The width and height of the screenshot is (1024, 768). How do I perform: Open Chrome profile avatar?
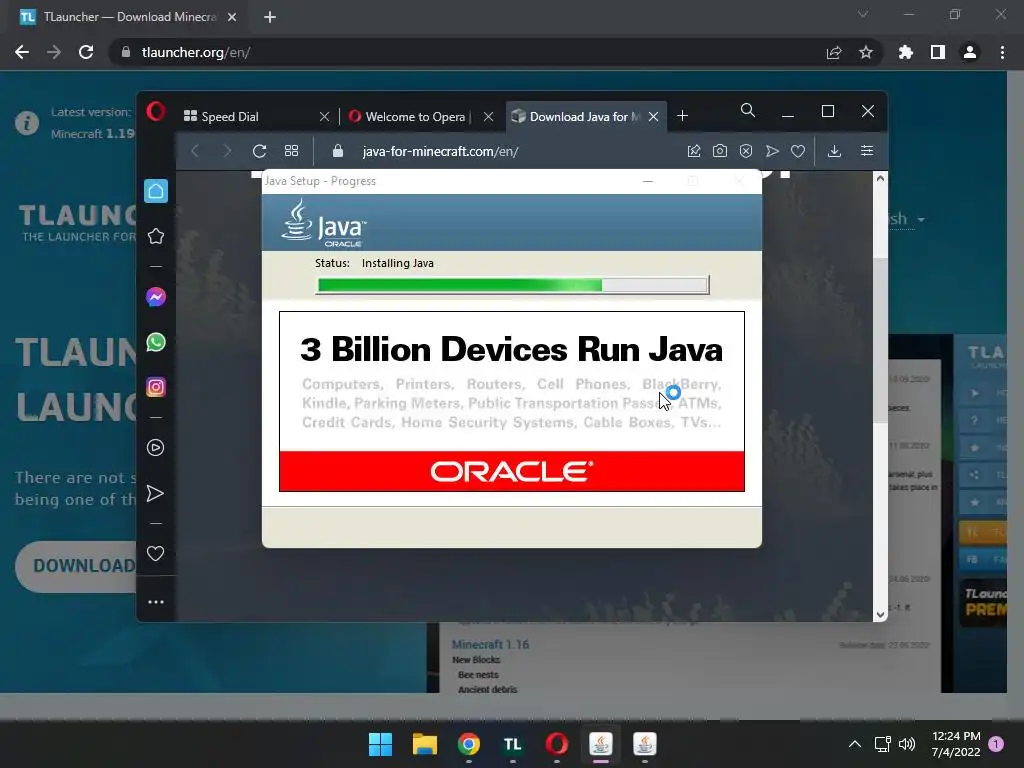click(x=970, y=52)
